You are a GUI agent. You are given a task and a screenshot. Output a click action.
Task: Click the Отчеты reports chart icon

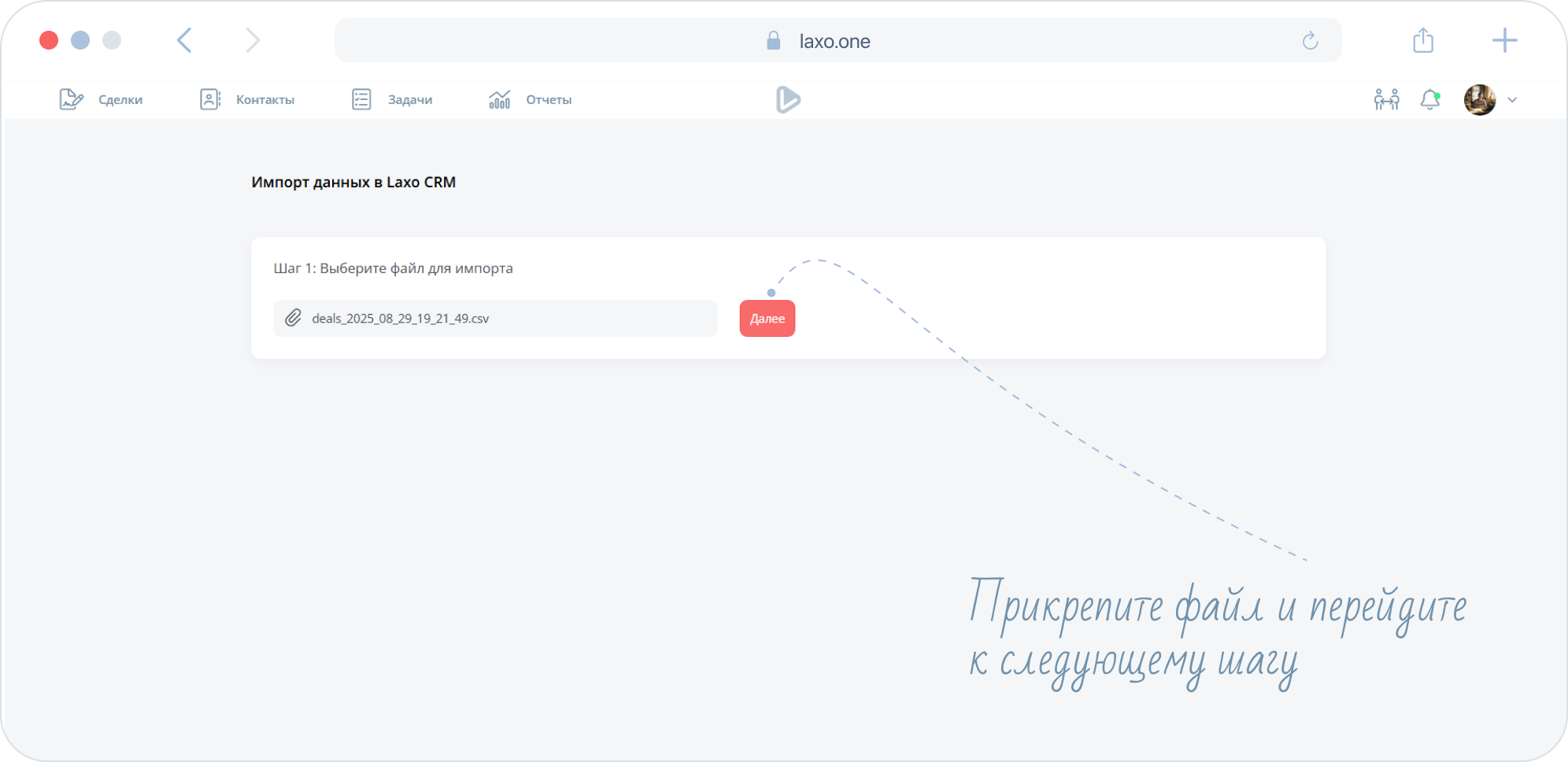(499, 99)
